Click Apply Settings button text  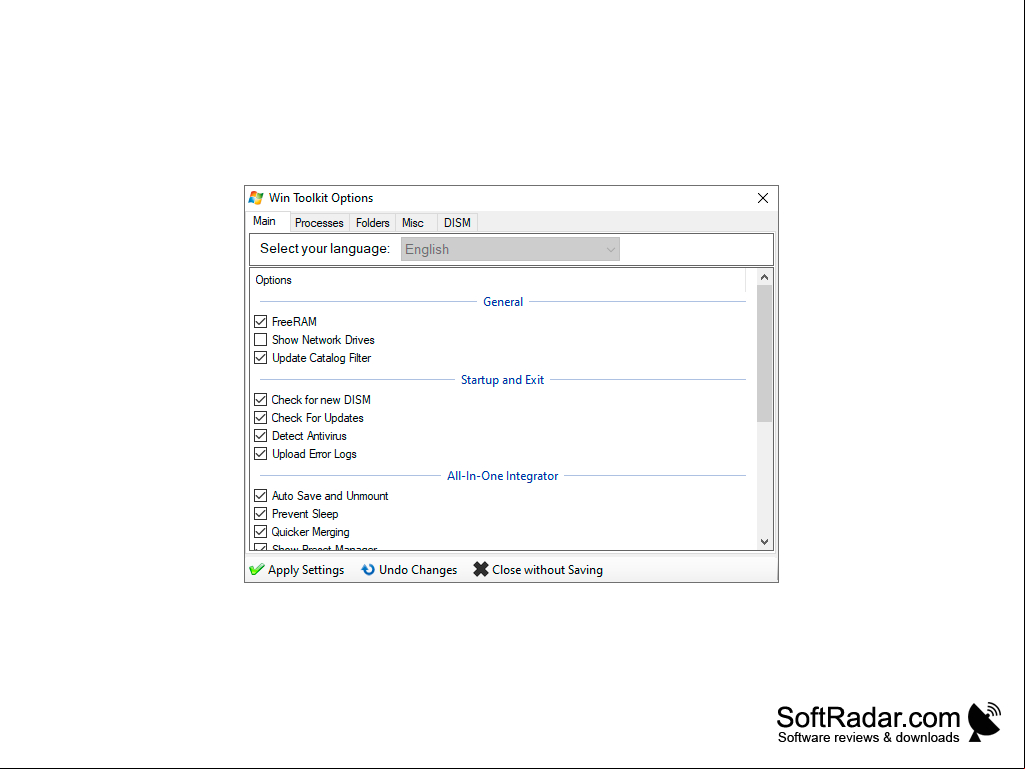[x=306, y=570]
